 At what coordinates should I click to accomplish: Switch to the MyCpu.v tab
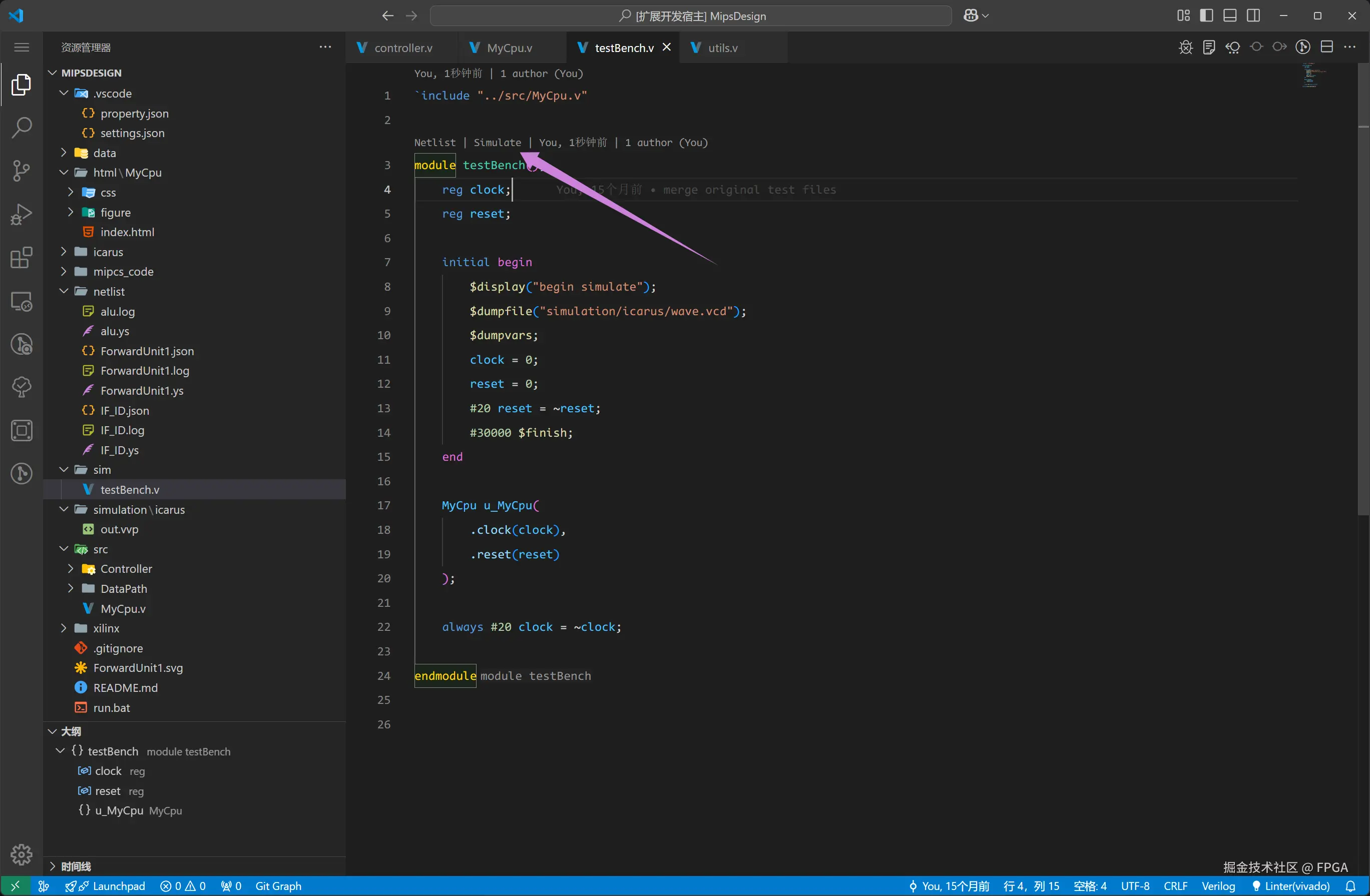pos(509,48)
